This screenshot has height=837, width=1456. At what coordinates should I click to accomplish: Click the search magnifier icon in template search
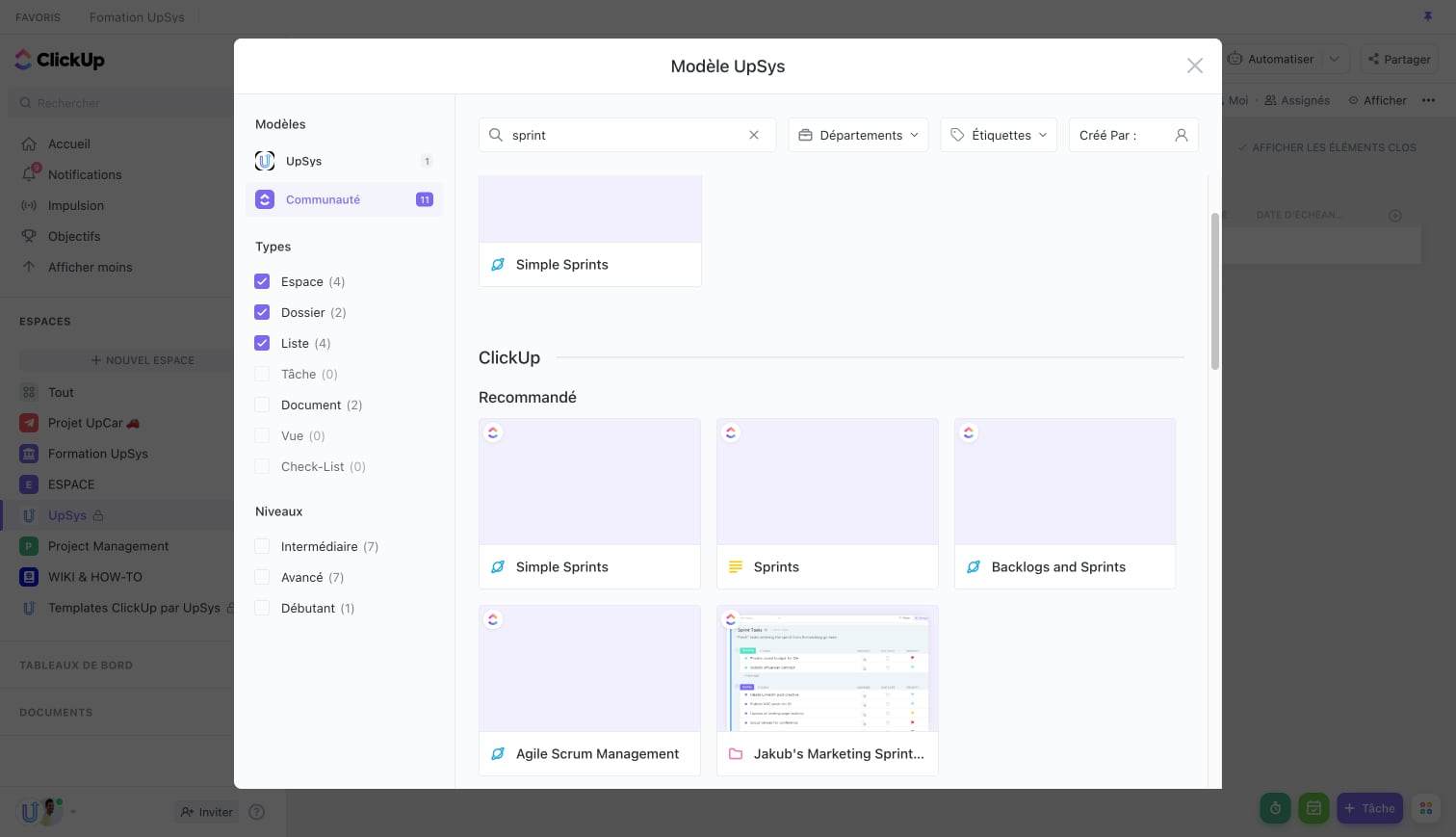pos(496,135)
